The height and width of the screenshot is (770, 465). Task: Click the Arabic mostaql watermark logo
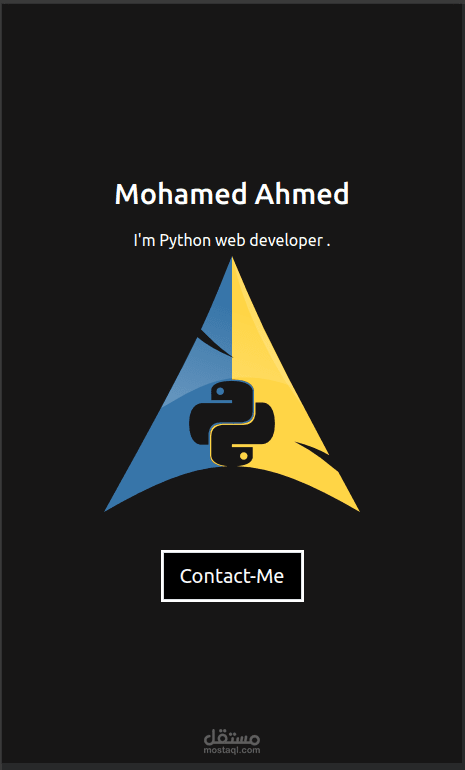(232, 737)
